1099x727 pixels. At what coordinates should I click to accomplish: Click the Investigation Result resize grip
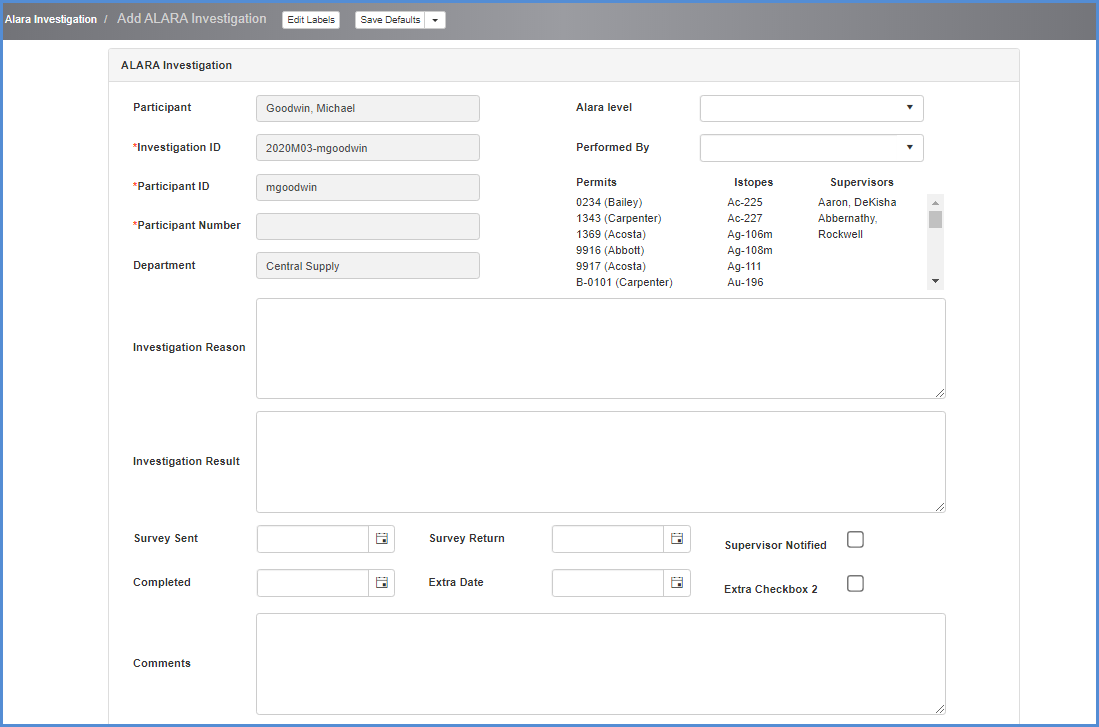(940, 507)
